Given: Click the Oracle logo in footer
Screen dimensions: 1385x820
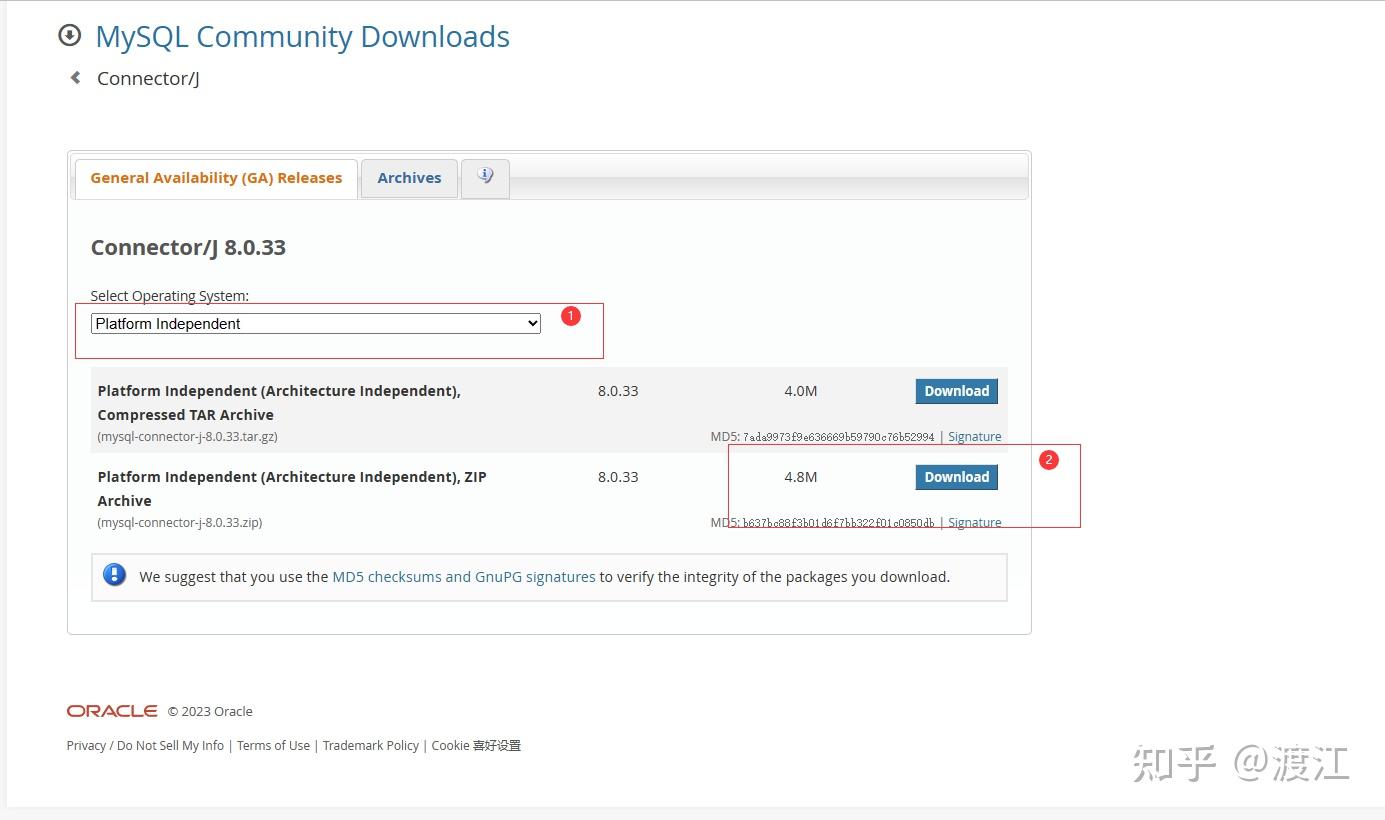Looking at the screenshot, I should (112, 711).
